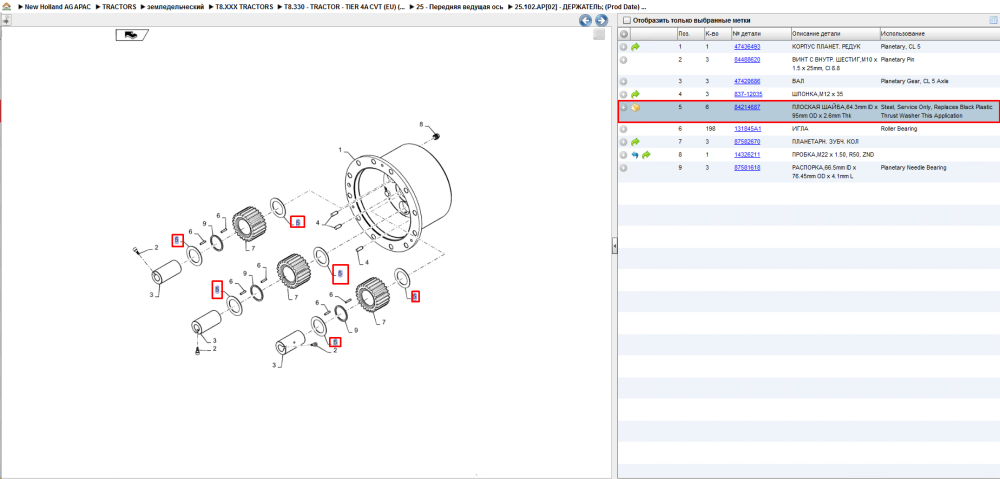The height and width of the screenshot is (479, 1000).
Task: Click the green arrow icon for part 14326211
Action: pos(646,155)
